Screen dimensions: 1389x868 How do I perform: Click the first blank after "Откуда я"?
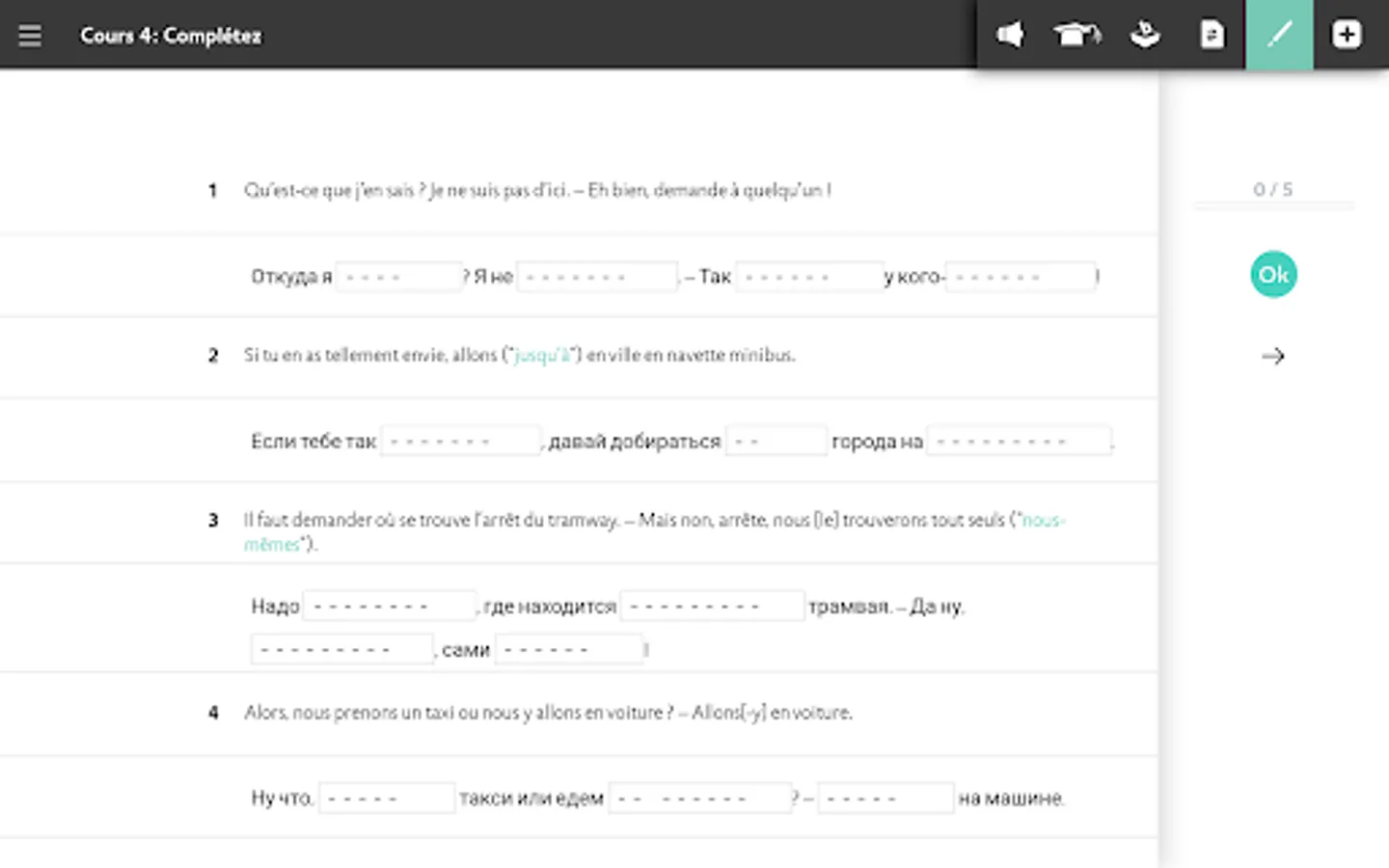[398, 277]
